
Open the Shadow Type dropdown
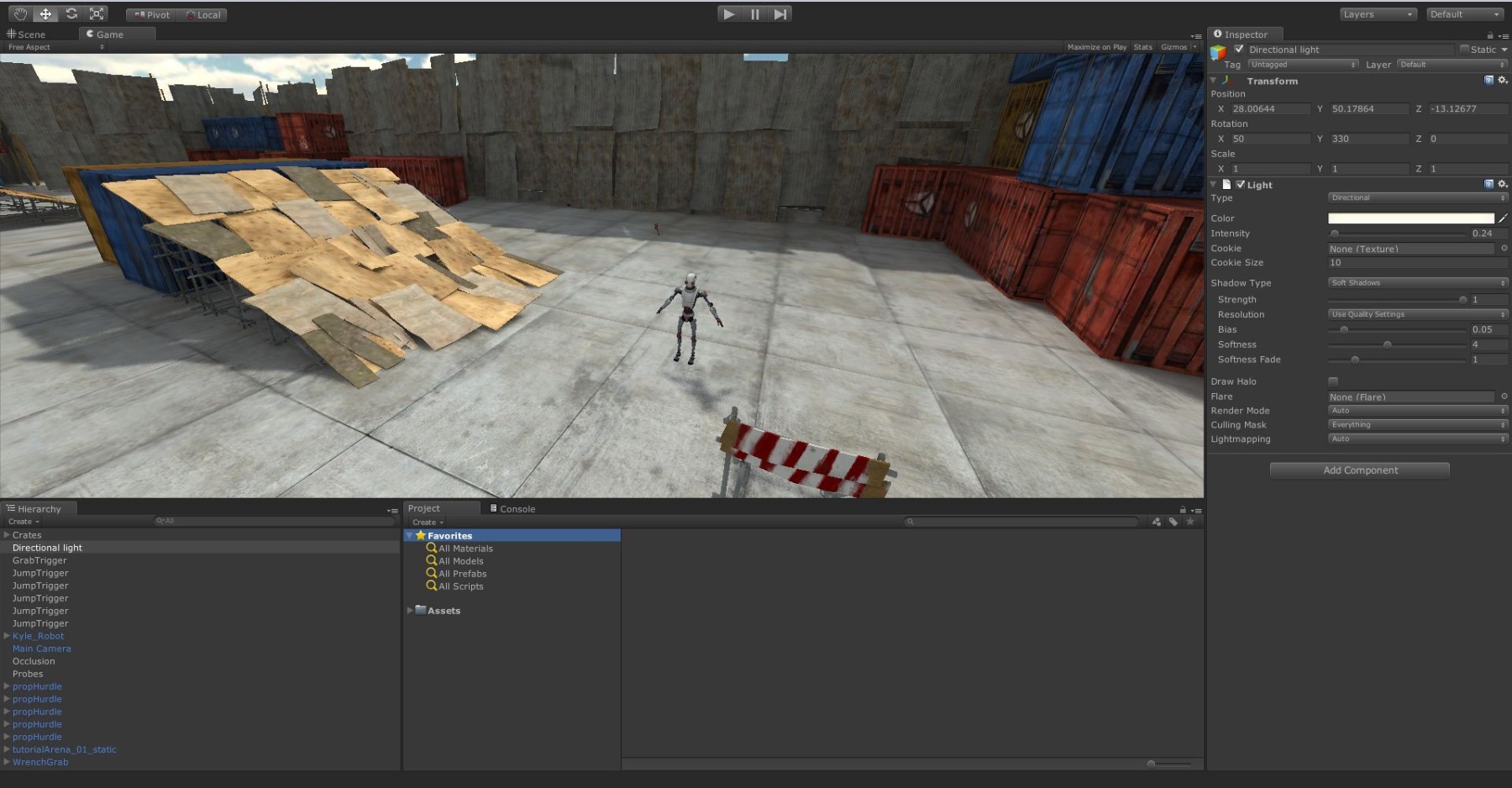pyautogui.click(x=1417, y=283)
